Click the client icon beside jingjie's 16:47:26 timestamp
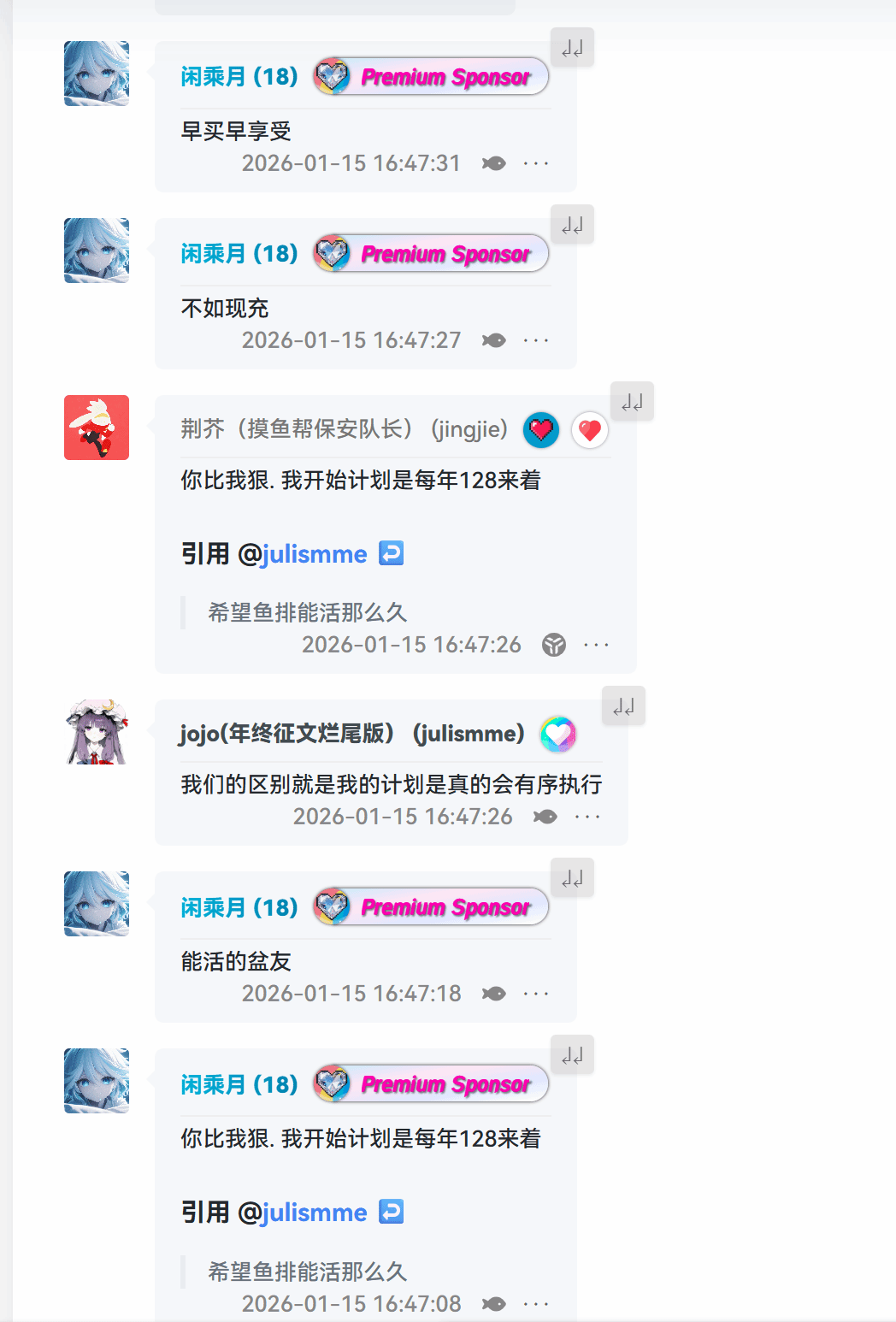 tap(554, 645)
